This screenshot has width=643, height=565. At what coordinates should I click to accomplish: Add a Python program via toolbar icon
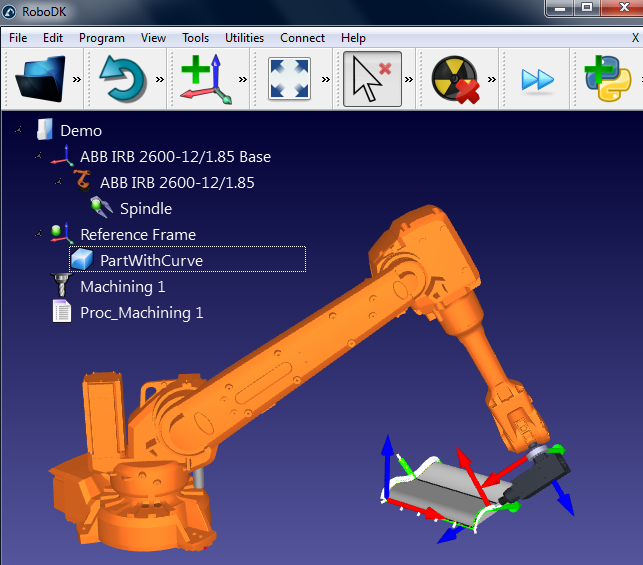point(608,78)
